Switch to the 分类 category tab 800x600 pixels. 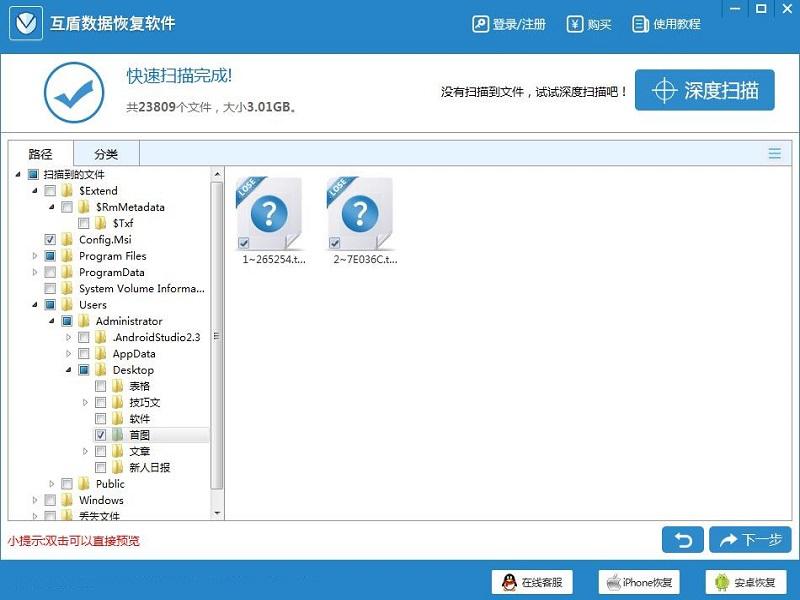(106, 154)
